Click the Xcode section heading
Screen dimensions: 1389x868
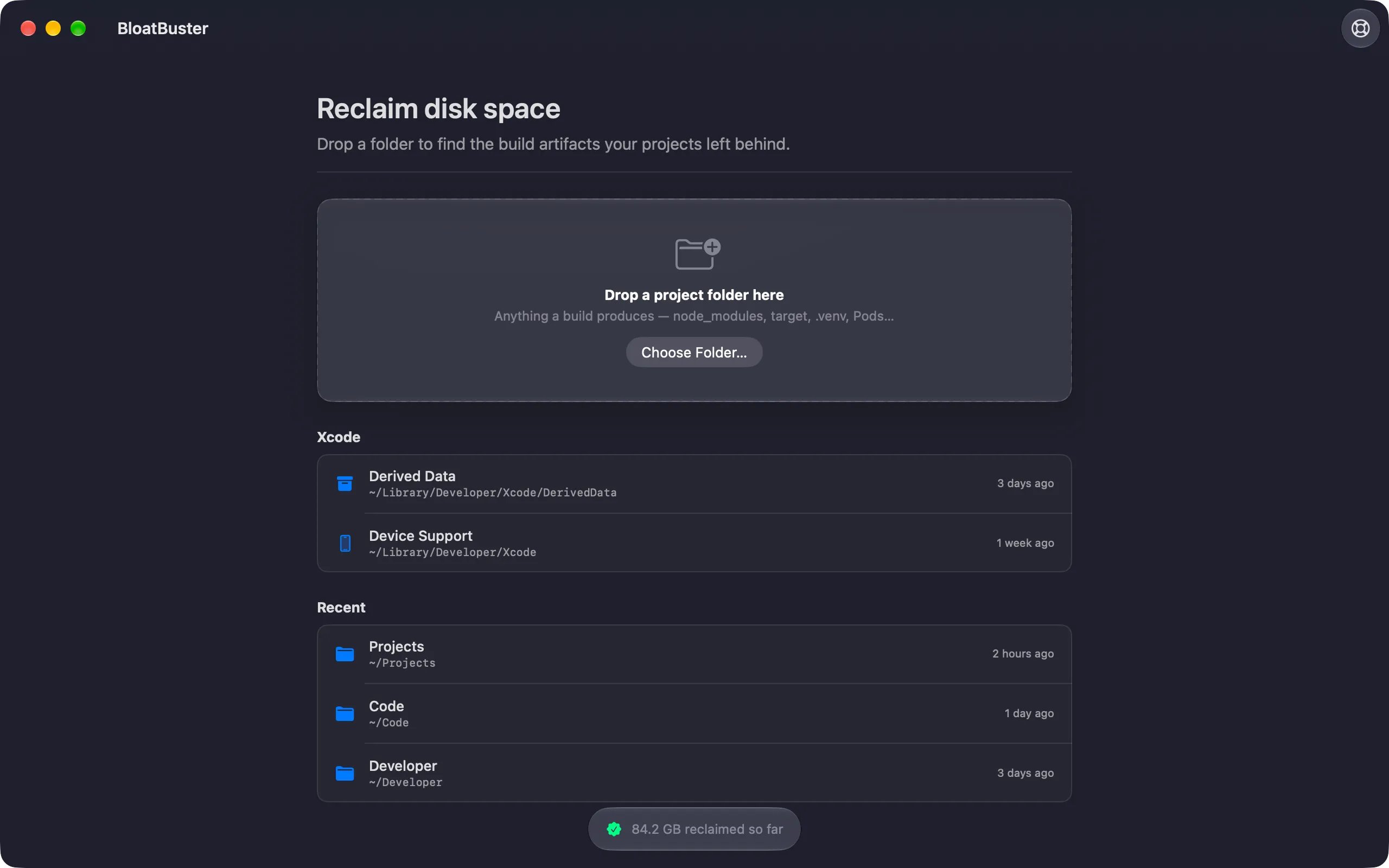click(339, 437)
